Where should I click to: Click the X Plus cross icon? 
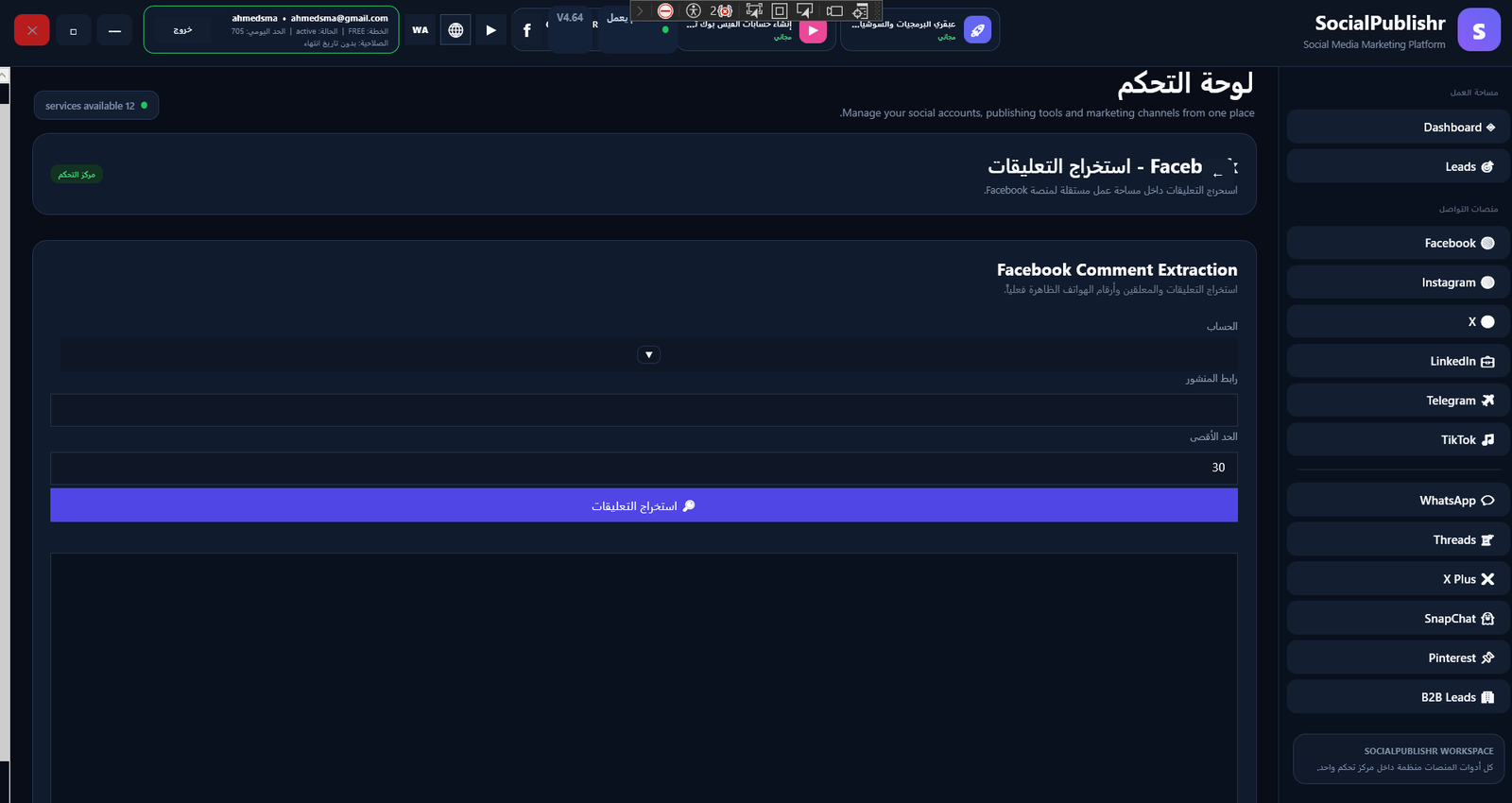coord(1487,579)
